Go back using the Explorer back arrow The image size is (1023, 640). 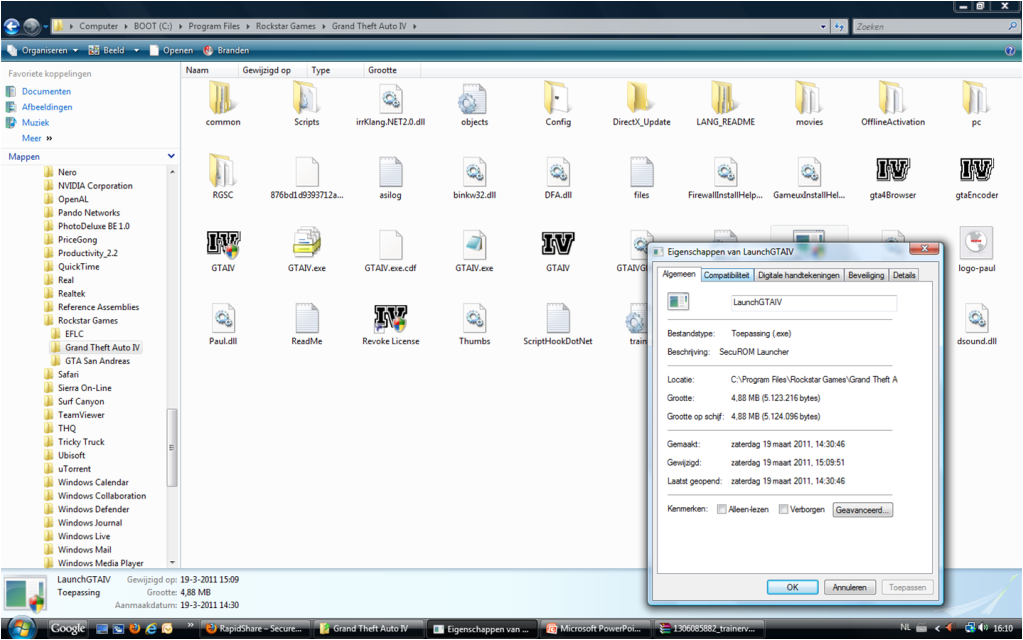tap(12, 26)
